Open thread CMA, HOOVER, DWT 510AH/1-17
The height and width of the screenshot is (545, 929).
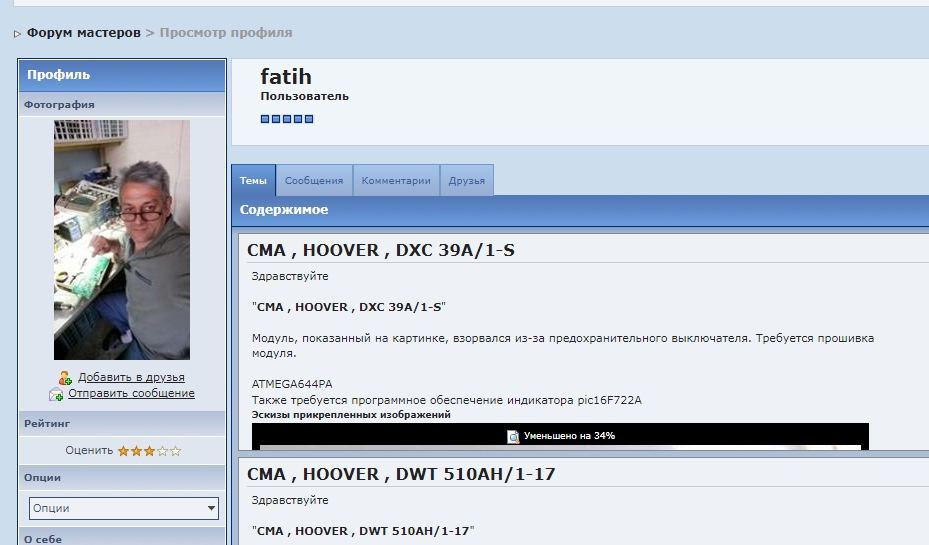tap(398, 474)
